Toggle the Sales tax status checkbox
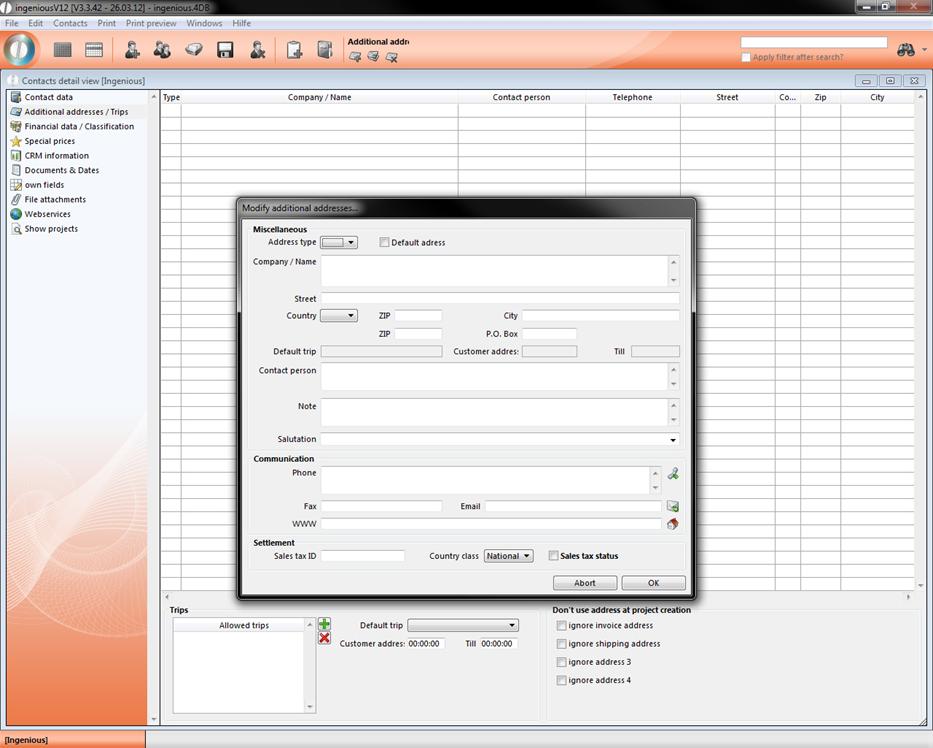Screen dimensions: 933x748 point(554,556)
